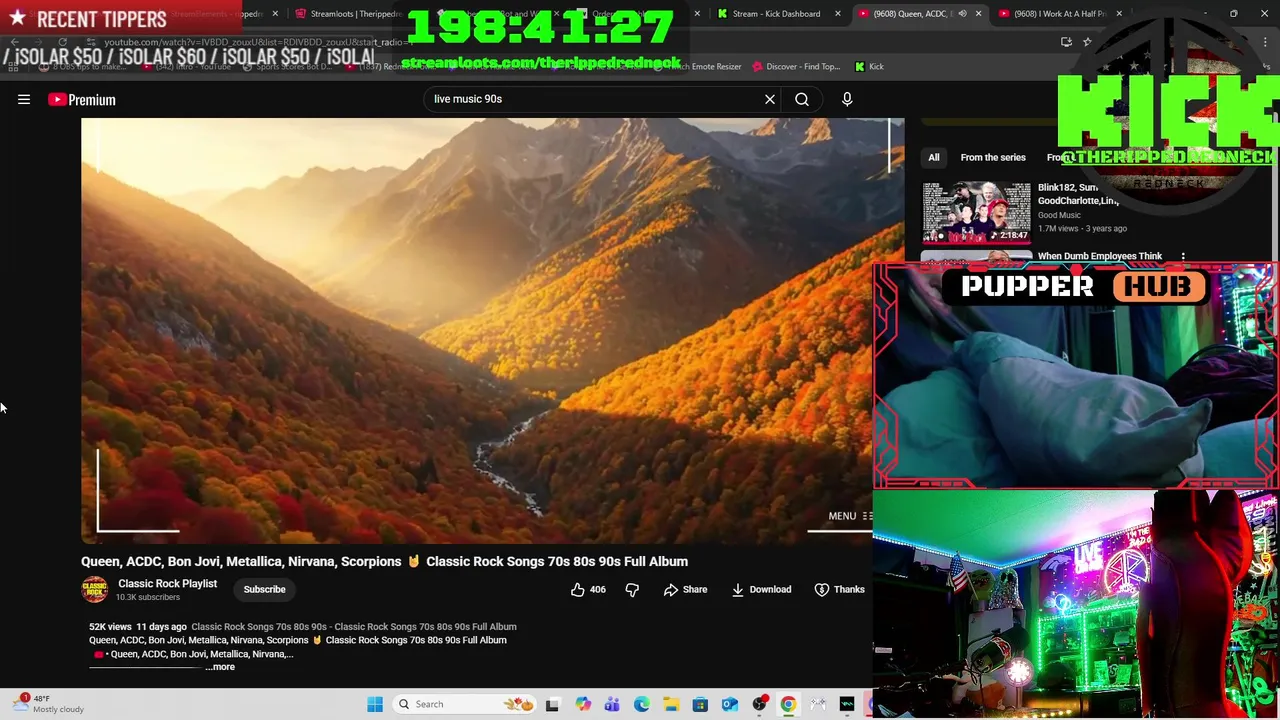The height and width of the screenshot is (720, 1280).
Task: Open 'When Dumb Employees Think' video title
Action: pyautogui.click(x=1100, y=256)
